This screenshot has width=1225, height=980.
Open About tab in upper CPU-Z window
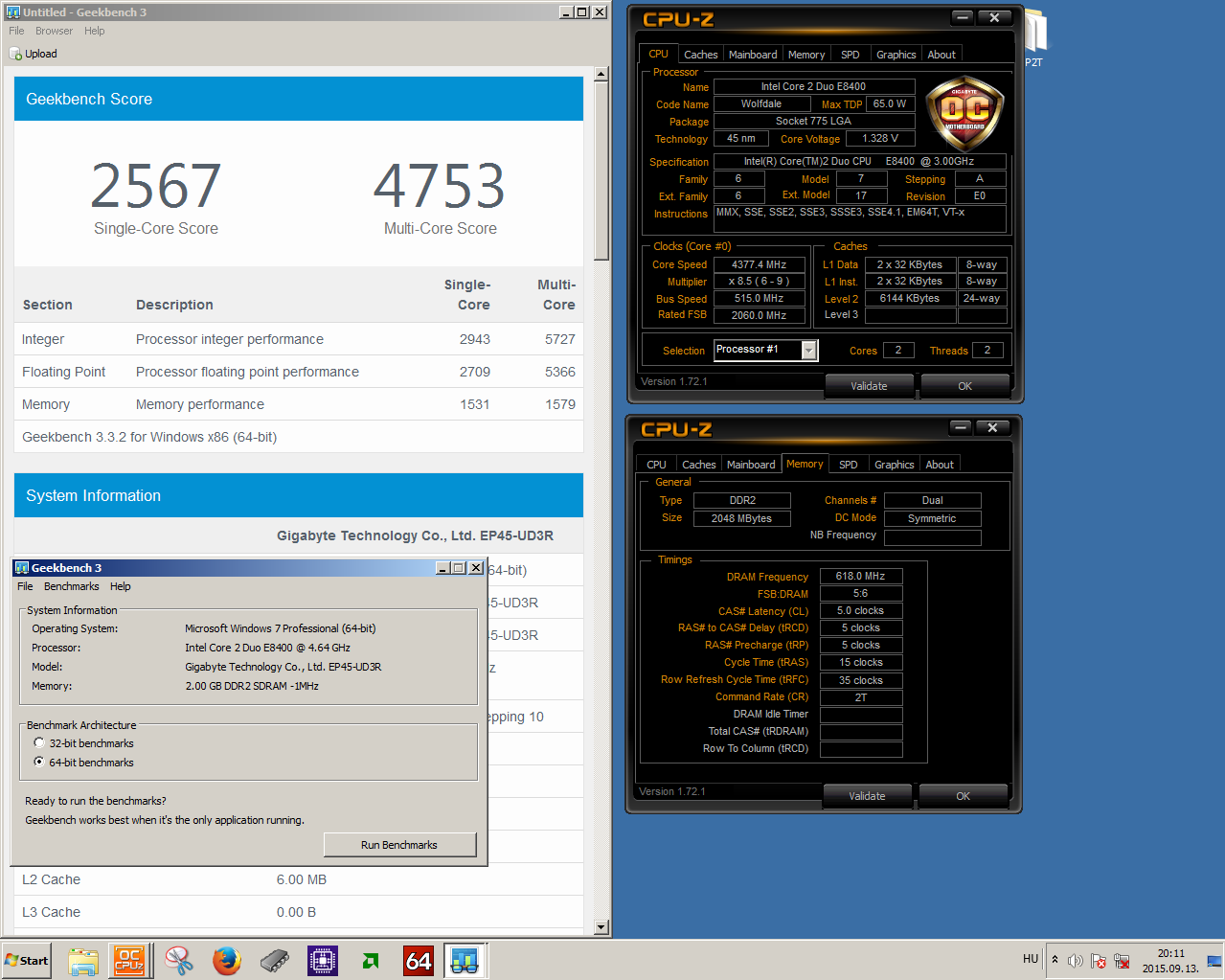(x=941, y=55)
